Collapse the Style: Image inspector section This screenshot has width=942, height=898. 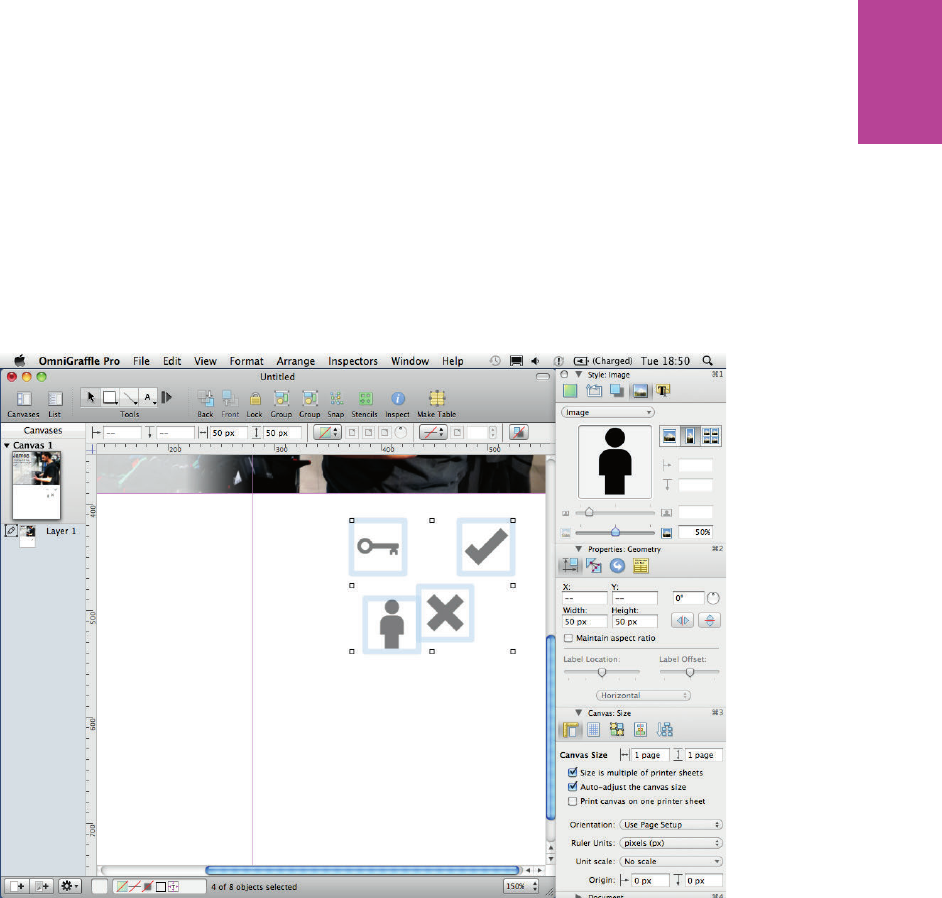[579, 374]
